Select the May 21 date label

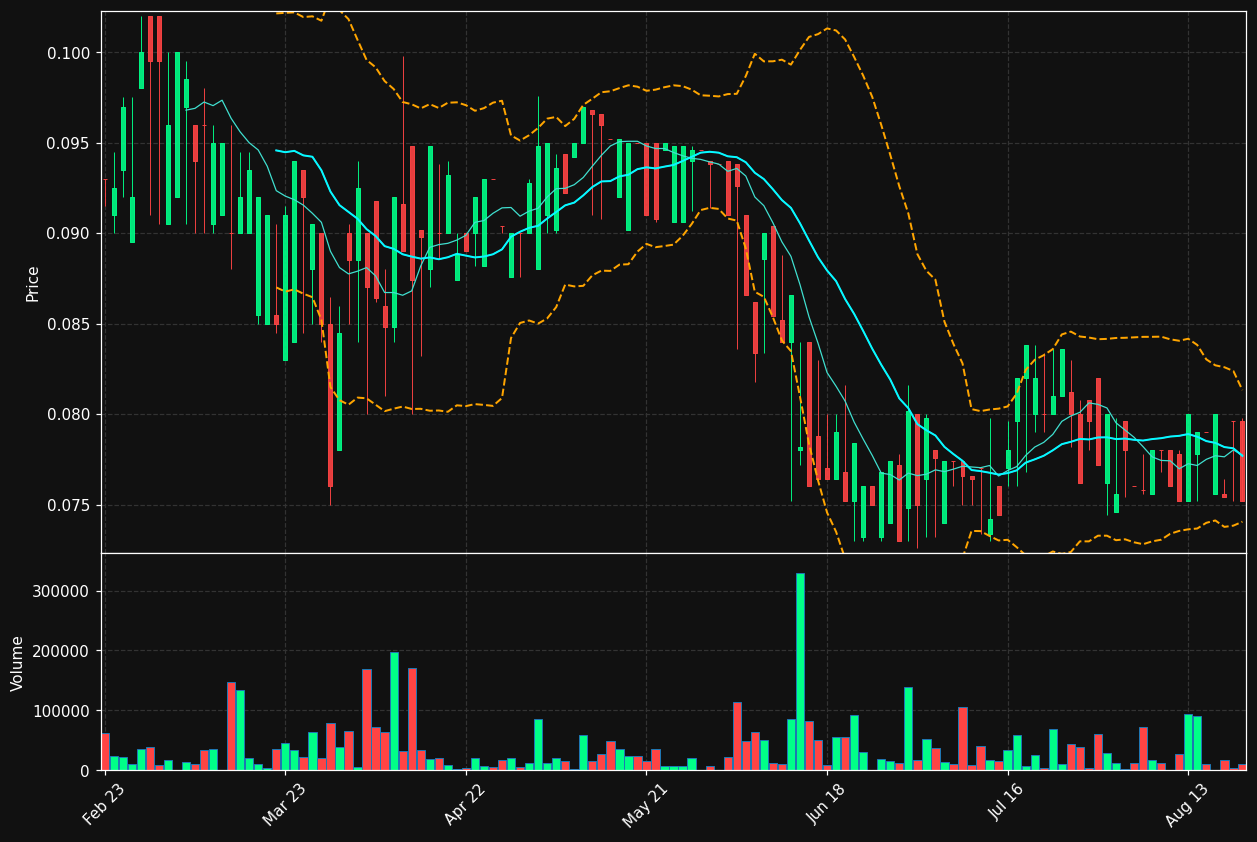point(644,804)
